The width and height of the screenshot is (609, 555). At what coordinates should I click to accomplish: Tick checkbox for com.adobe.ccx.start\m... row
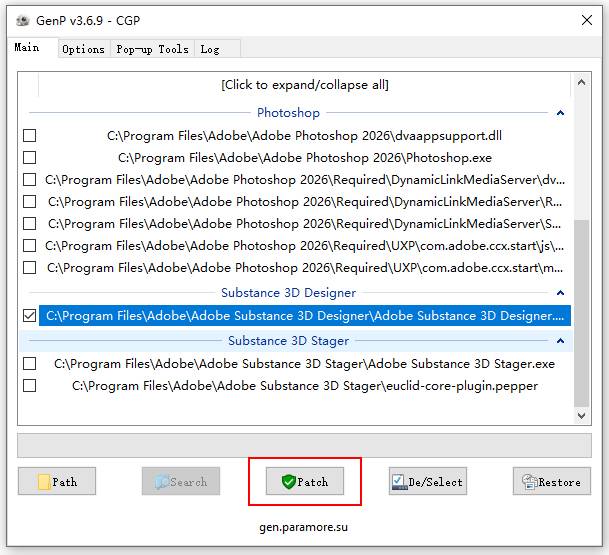coord(30,268)
